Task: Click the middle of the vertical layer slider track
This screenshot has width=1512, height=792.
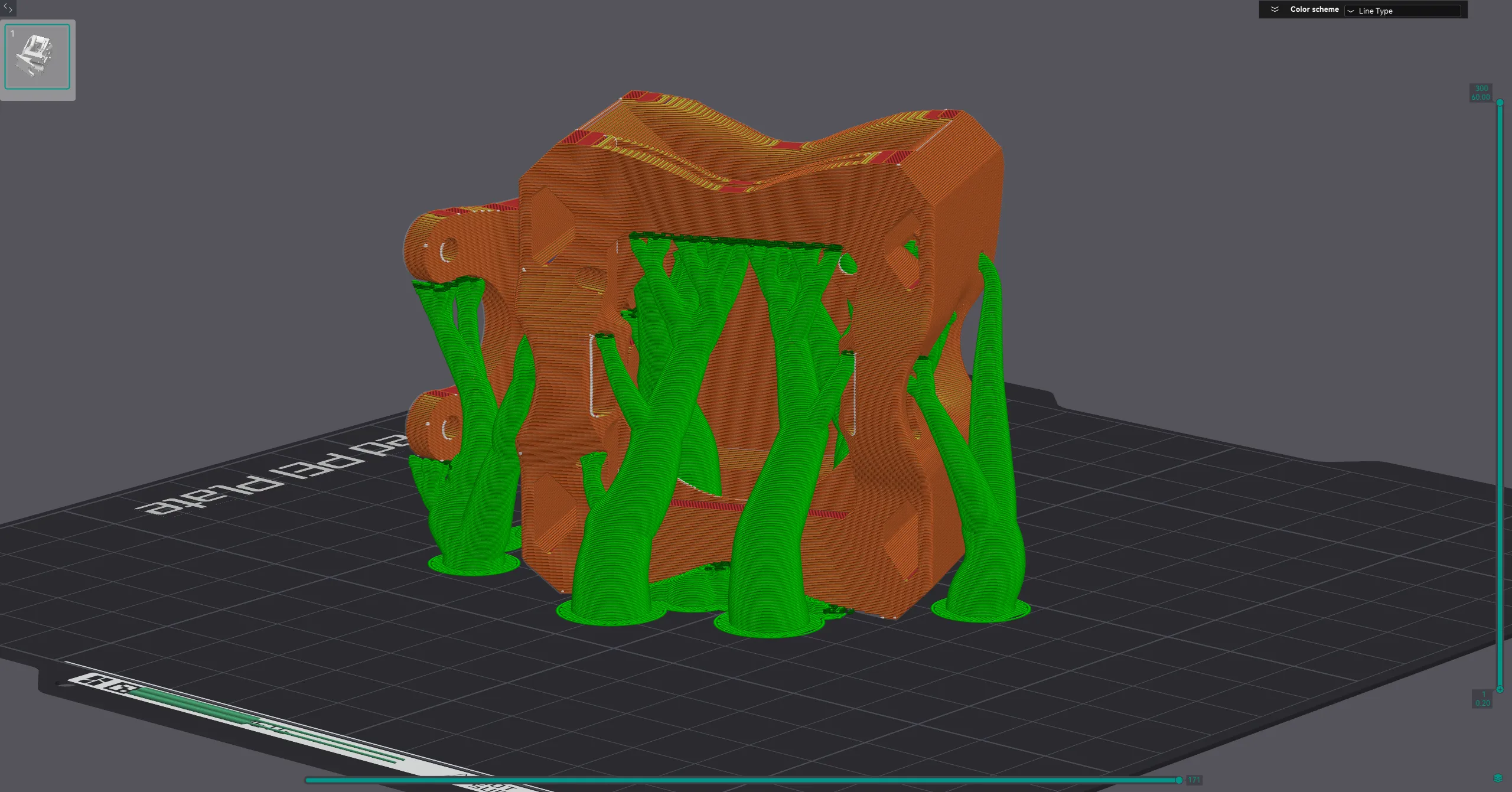Action: [x=1499, y=396]
